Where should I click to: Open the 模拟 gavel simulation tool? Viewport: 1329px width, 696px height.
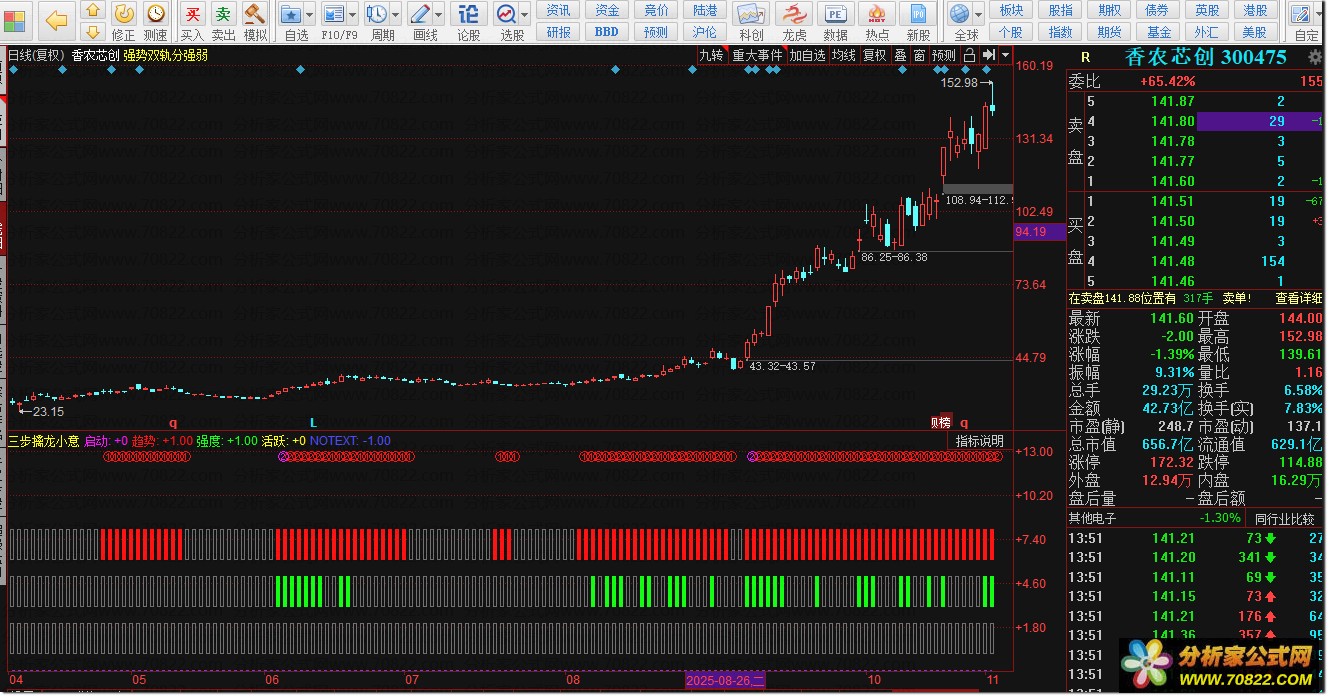[x=255, y=21]
